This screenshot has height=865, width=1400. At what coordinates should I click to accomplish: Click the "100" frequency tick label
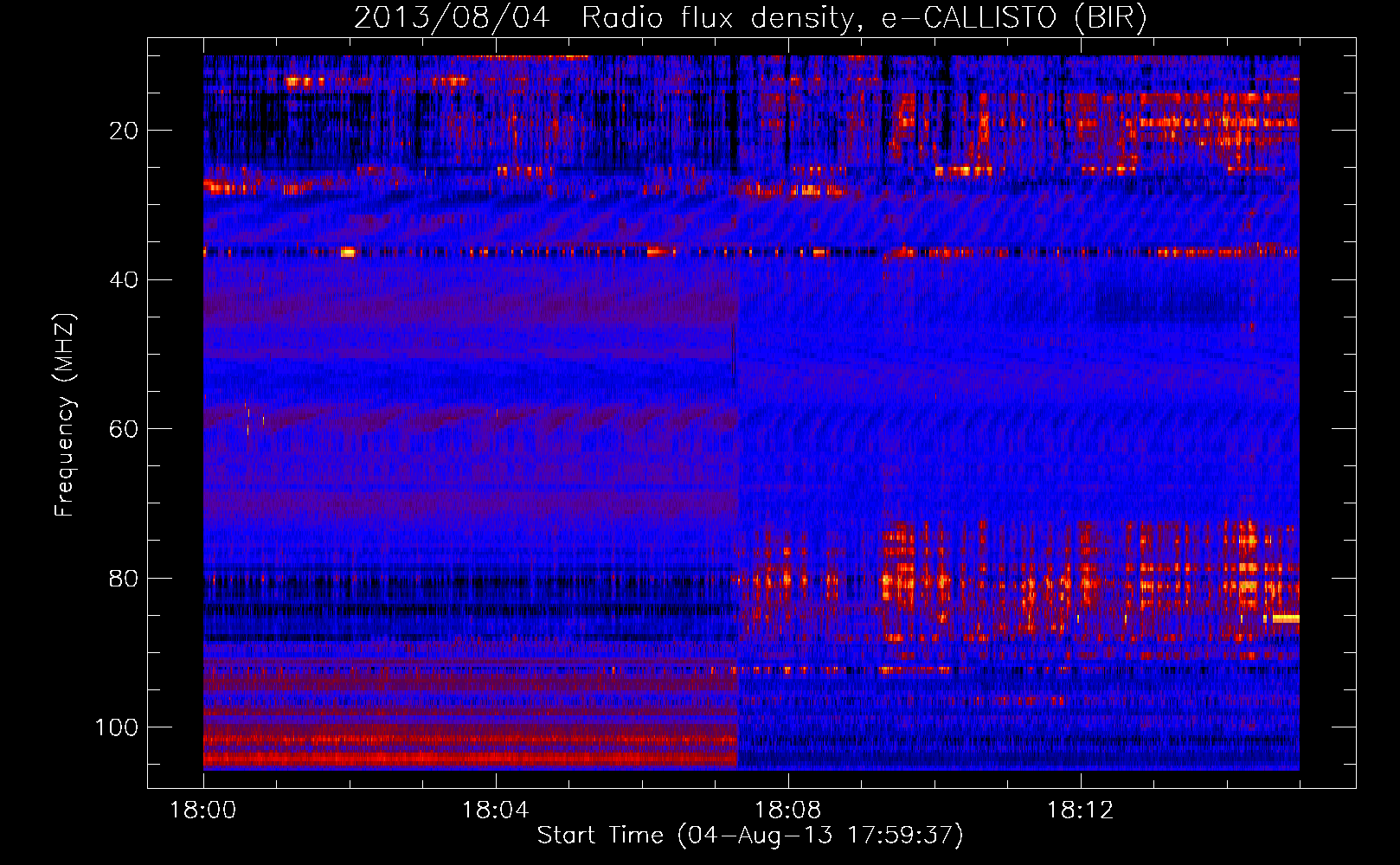(x=118, y=727)
